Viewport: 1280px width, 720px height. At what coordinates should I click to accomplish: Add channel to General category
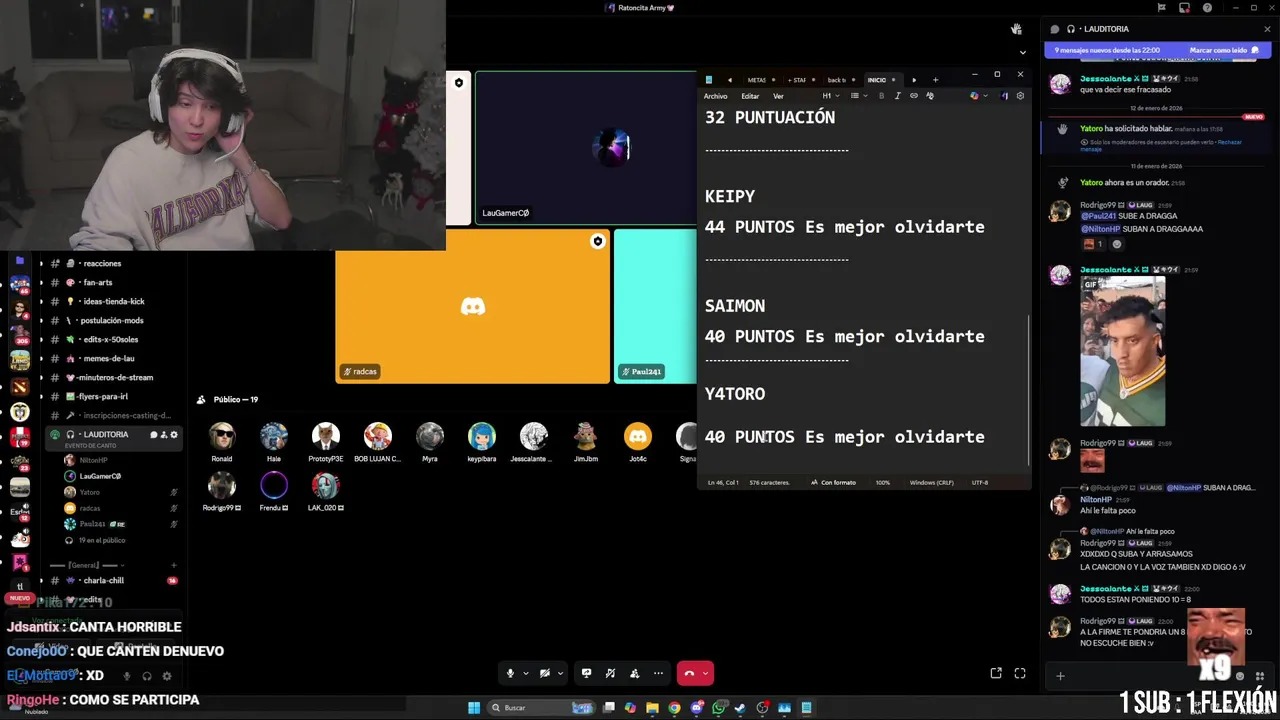tap(173, 565)
